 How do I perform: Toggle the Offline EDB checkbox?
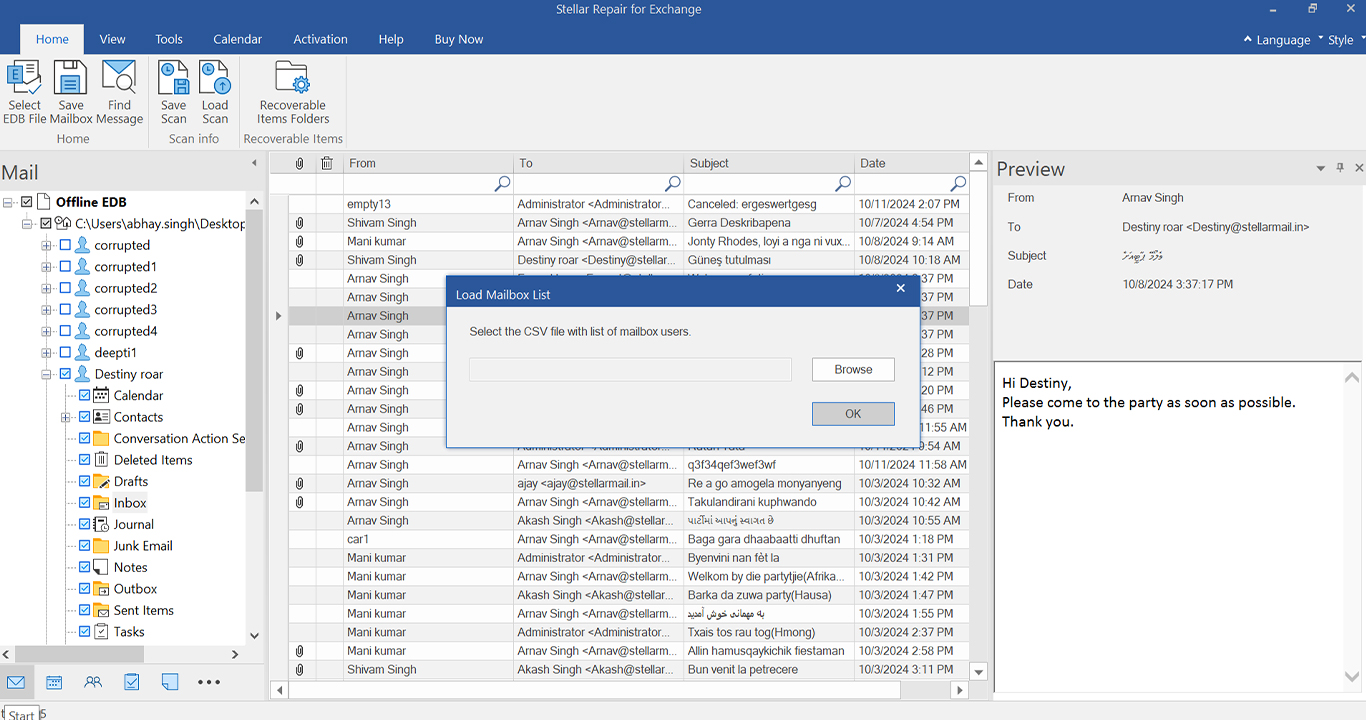click(27, 202)
